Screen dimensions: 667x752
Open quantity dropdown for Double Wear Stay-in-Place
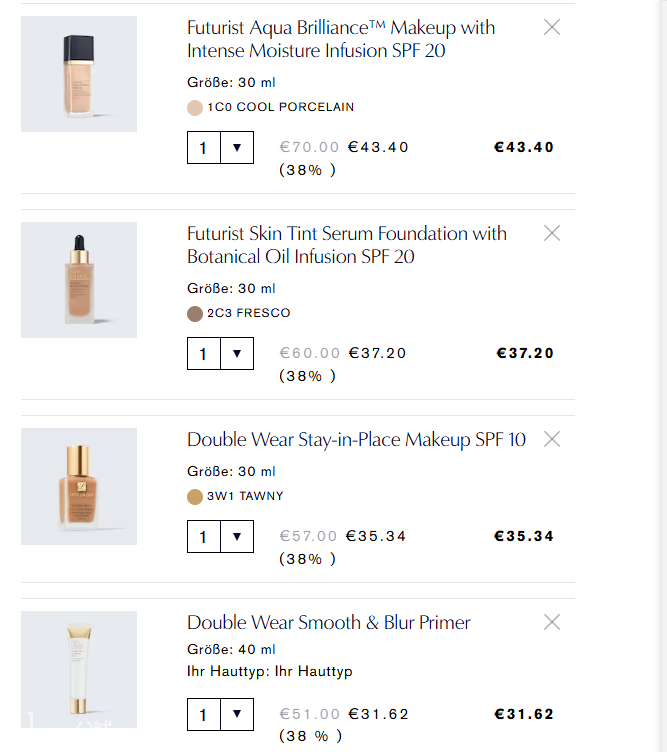[x=220, y=537]
